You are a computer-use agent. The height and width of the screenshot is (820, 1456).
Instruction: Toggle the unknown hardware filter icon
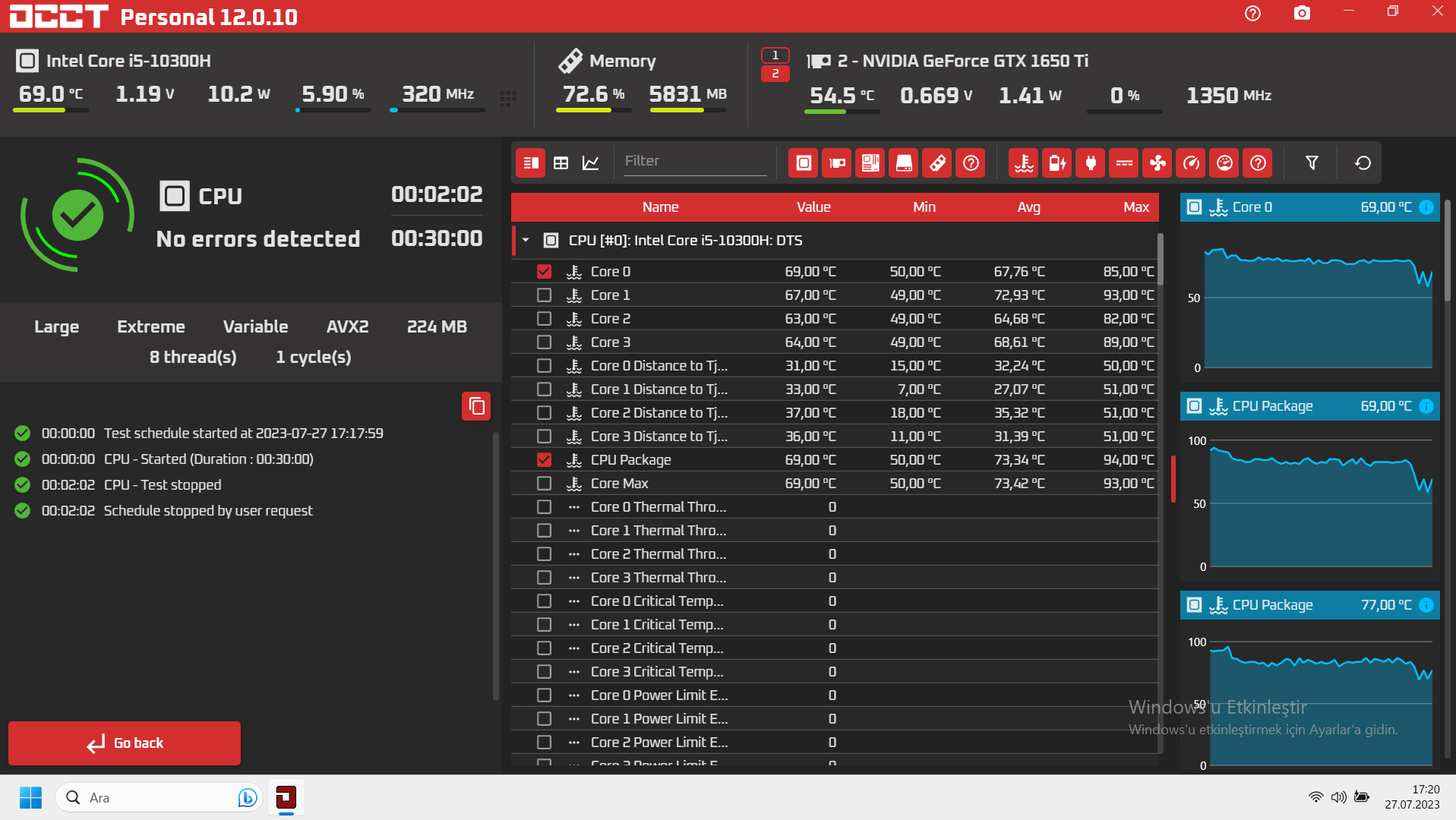[x=971, y=162]
